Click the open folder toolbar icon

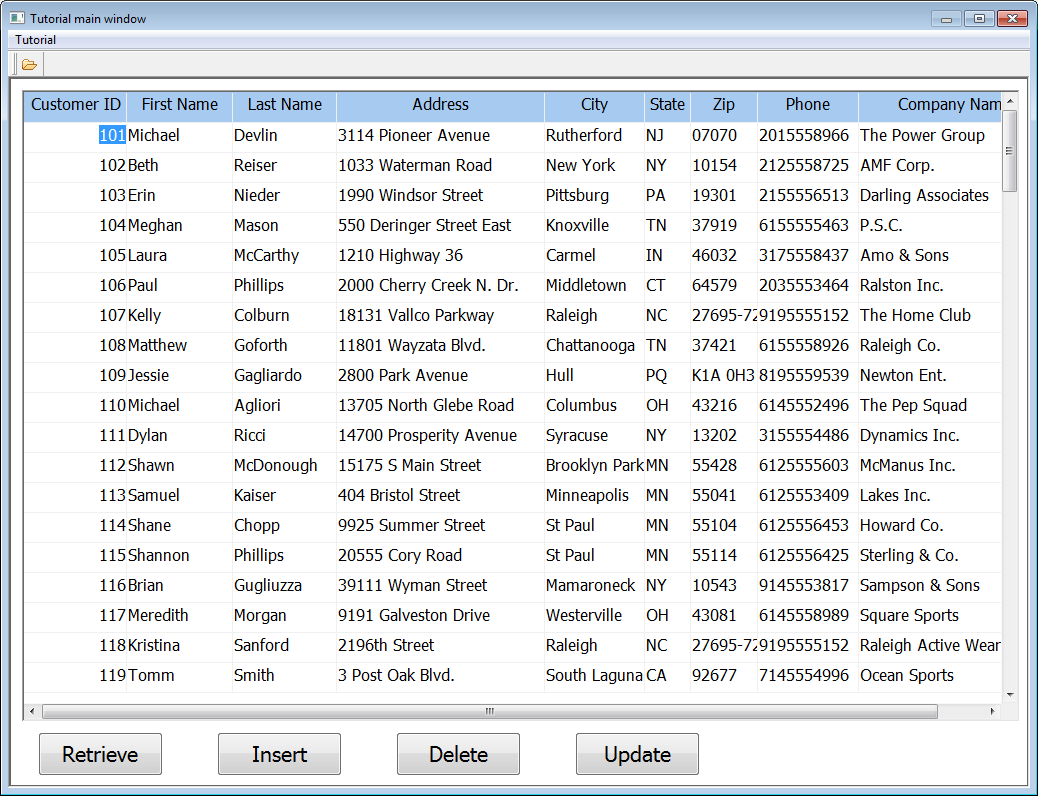point(29,65)
